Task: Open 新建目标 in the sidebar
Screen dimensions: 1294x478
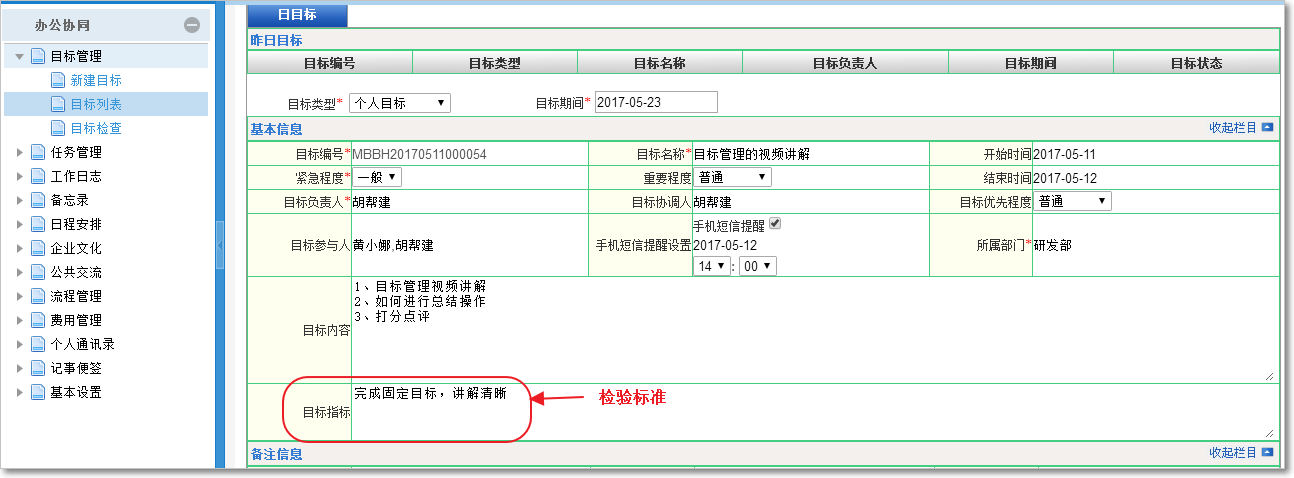Action: click(x=96, y=80)
